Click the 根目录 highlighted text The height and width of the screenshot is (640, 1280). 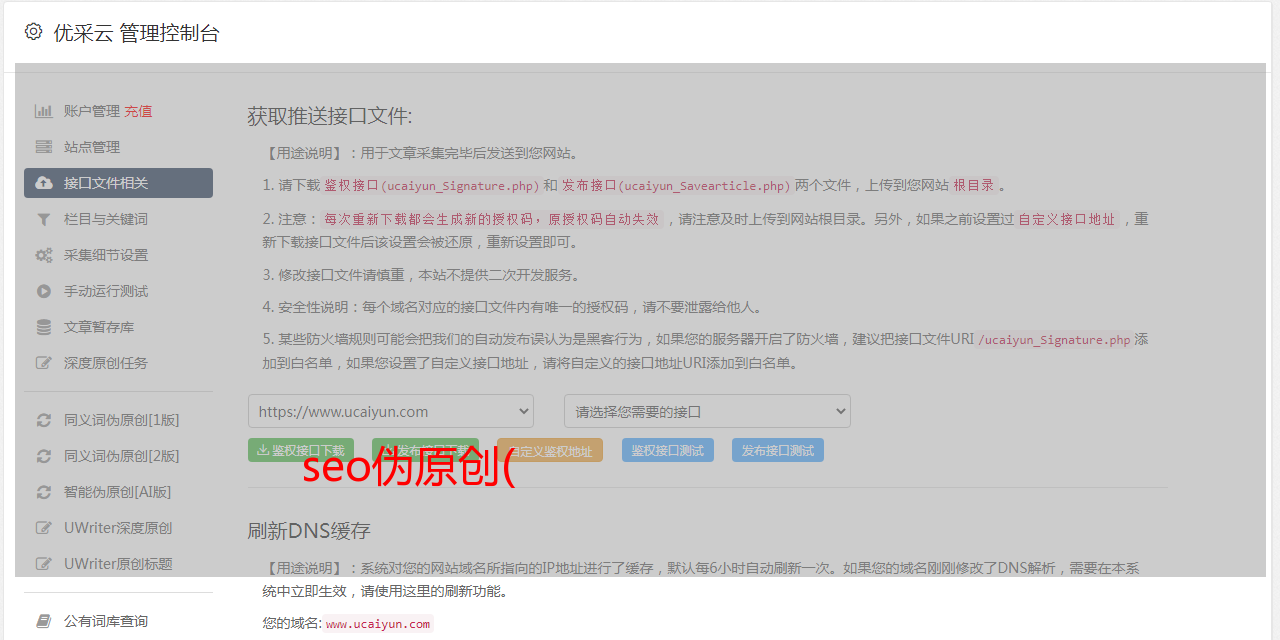click(974, 185)
